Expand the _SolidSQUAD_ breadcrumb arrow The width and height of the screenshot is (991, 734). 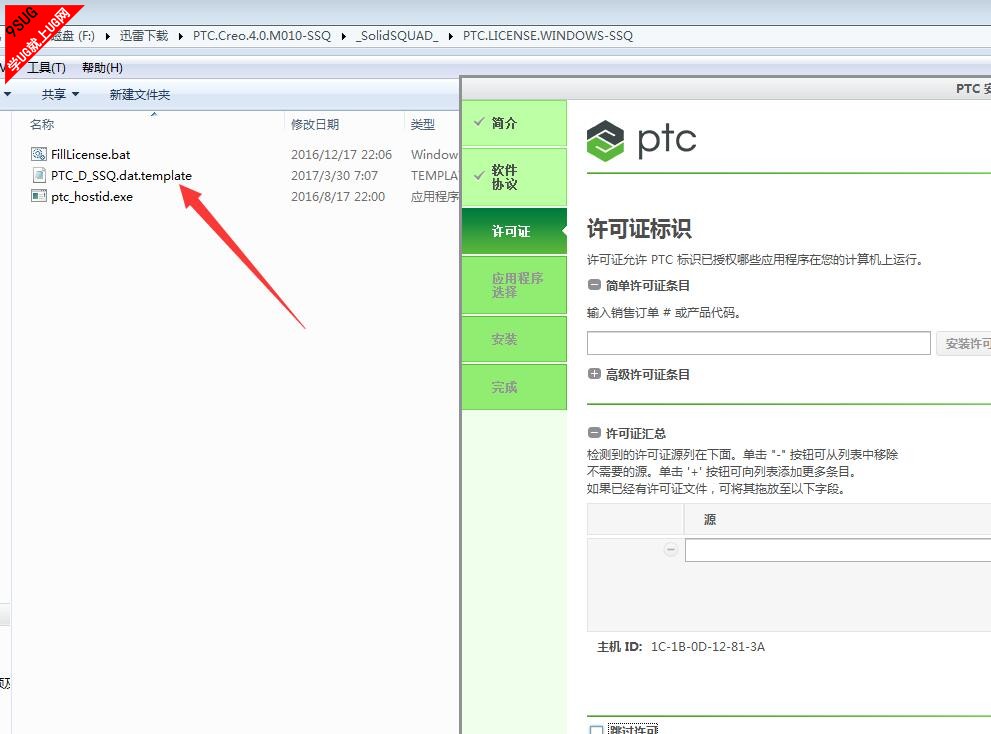[x=451, y=36]
